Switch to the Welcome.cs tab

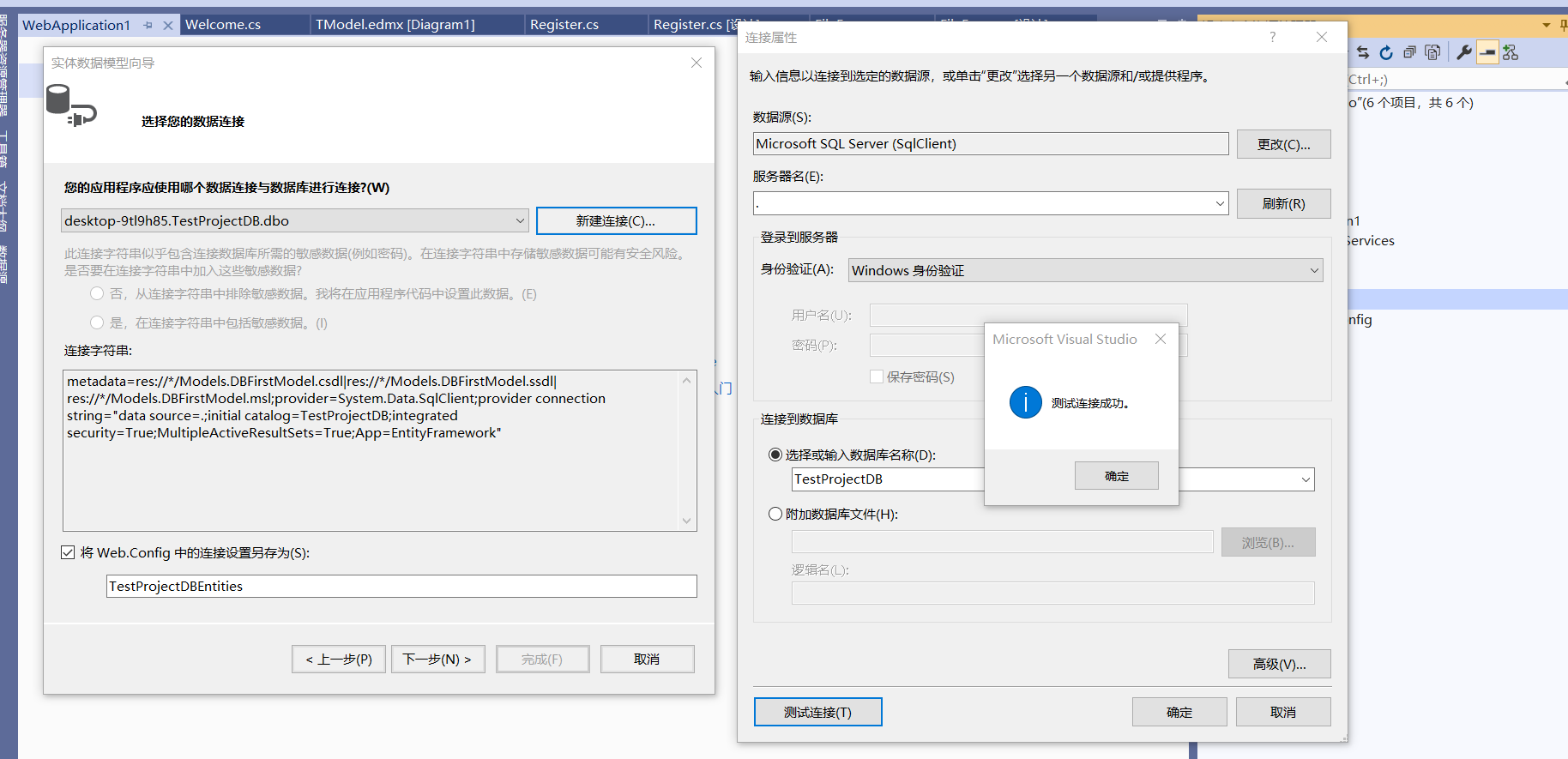223,25
